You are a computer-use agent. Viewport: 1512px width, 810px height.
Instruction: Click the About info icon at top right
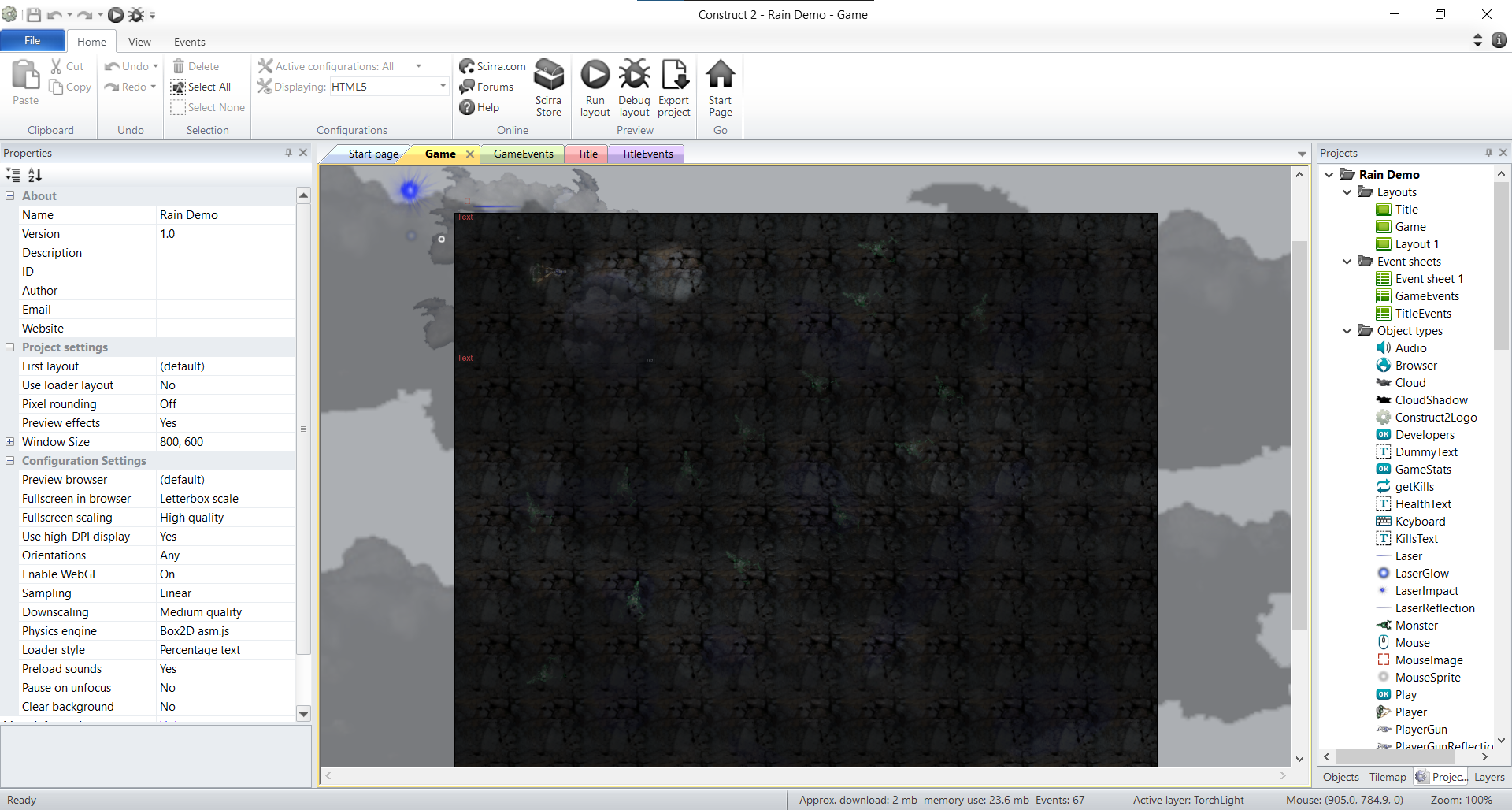point(1499,40)
